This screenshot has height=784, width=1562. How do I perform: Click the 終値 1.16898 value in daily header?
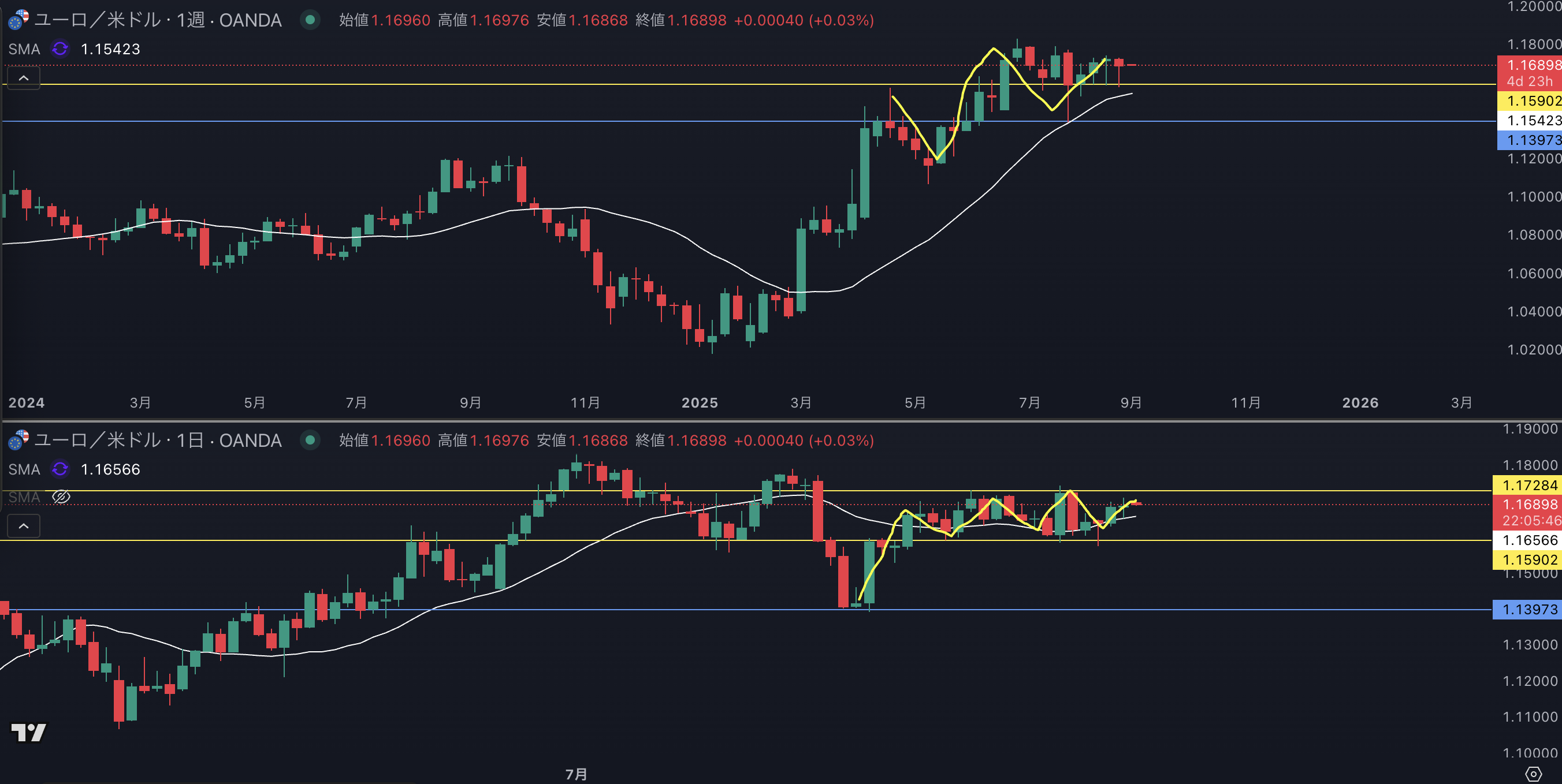click(681, 440)
